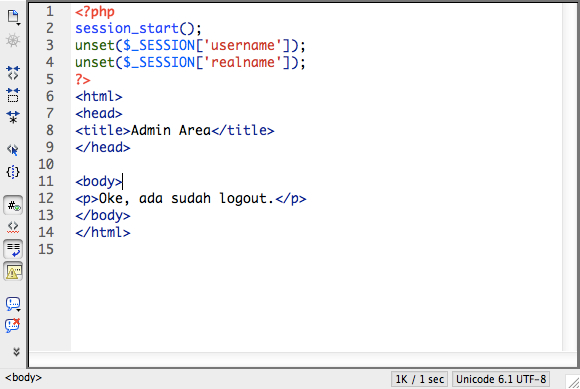This screenshot has width=580, height=389.
Task: Select the <body> tag in status bar
Action: coord(23,378)
